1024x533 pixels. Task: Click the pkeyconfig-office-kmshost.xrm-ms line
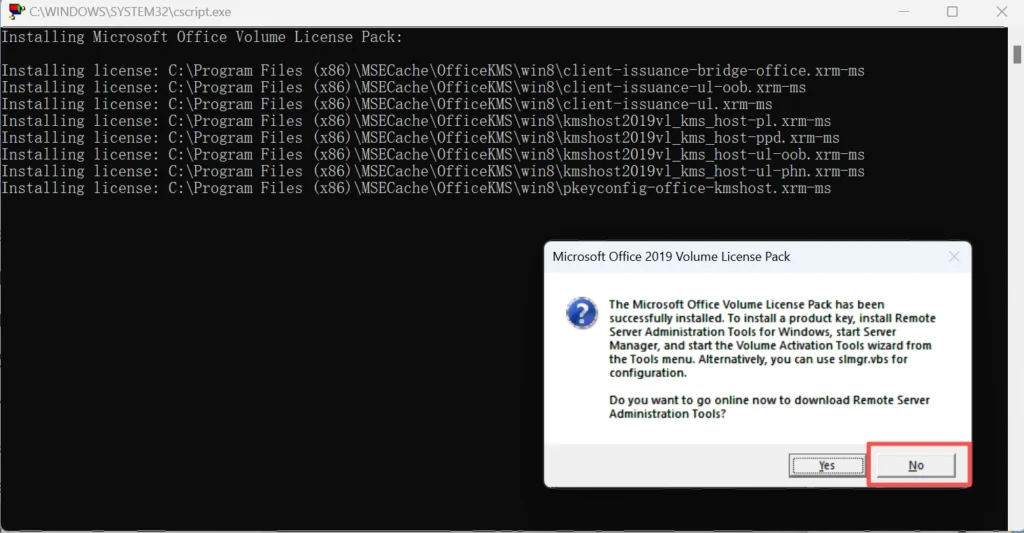click(416, 188)
